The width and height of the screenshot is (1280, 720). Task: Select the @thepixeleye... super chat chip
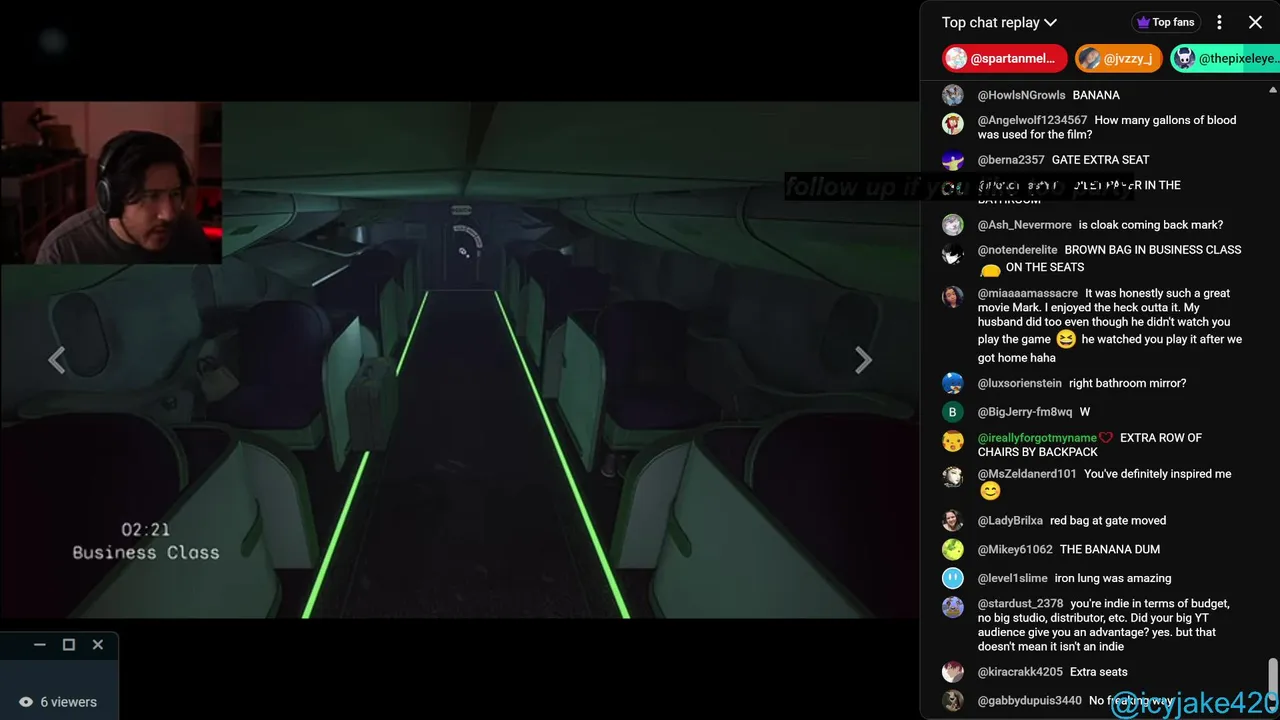1225,59
